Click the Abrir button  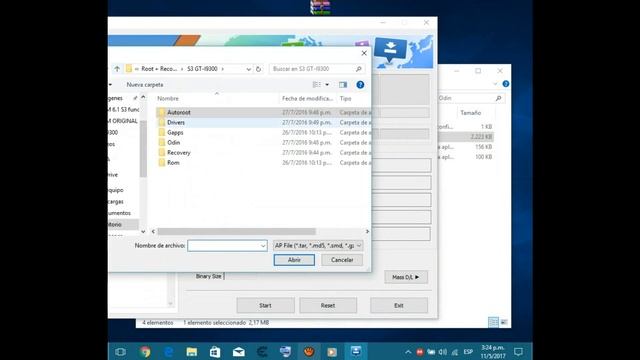point(294,260)
